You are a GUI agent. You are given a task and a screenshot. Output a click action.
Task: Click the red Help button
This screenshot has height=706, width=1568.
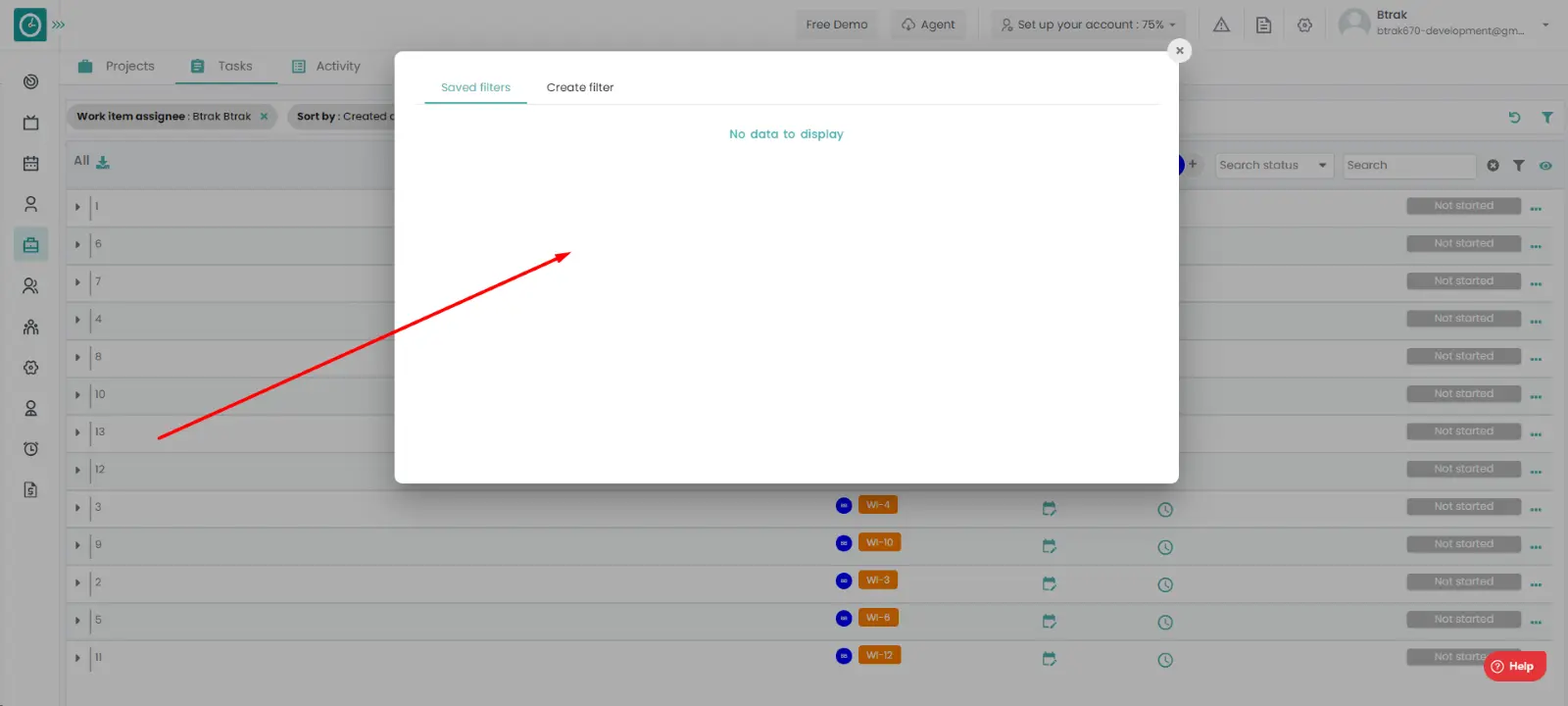click(x=1514, y=667)
